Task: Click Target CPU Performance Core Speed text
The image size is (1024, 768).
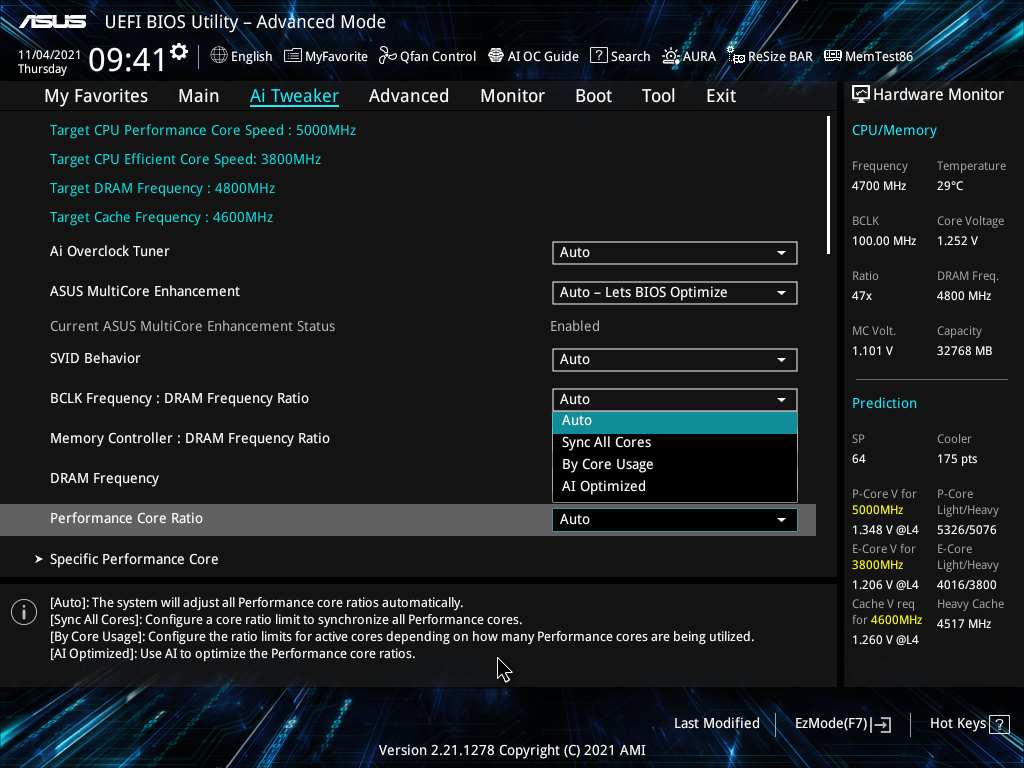Action: tap(202, 131)
